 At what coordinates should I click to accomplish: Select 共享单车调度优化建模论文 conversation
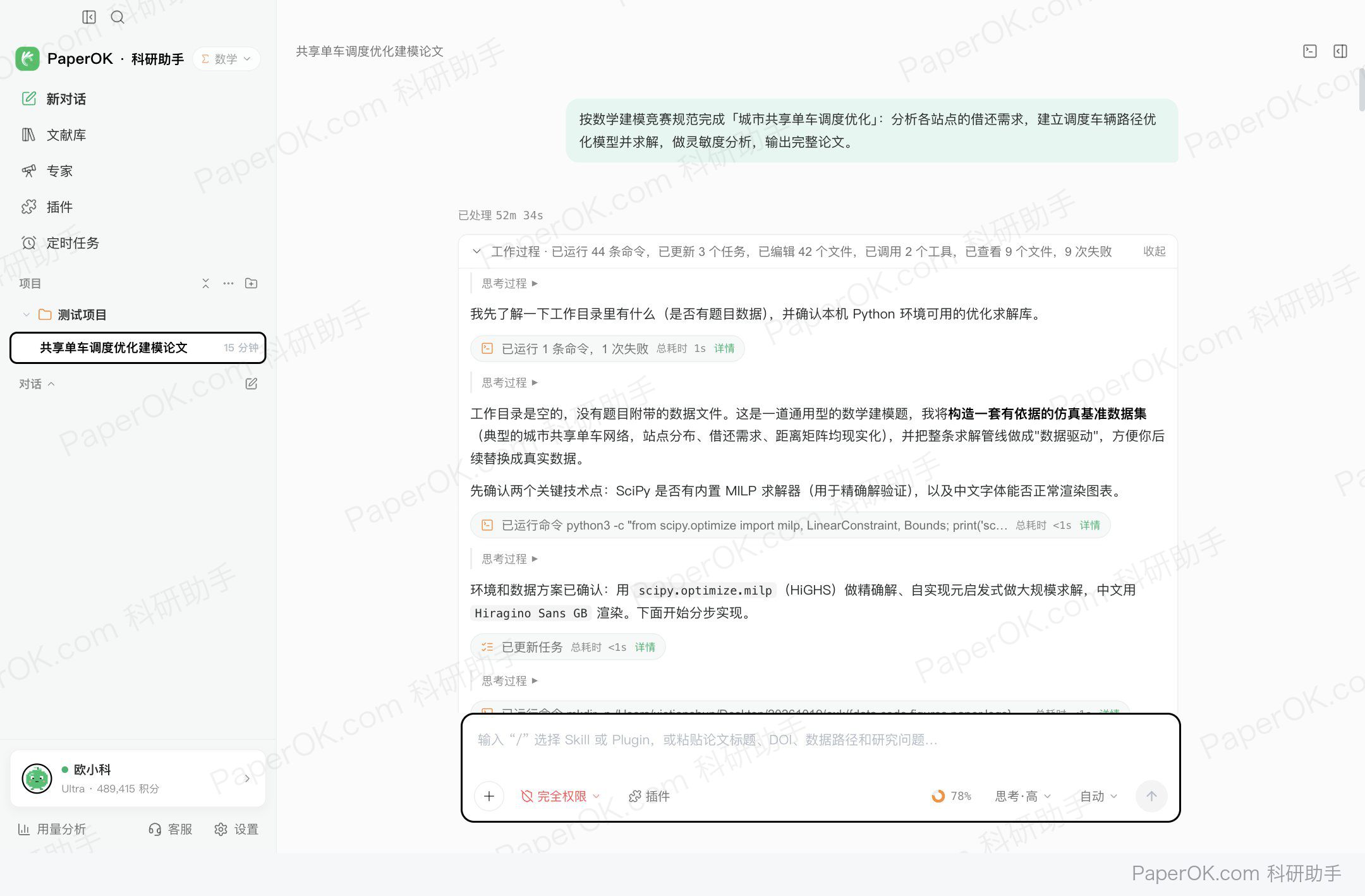[138, 348]
